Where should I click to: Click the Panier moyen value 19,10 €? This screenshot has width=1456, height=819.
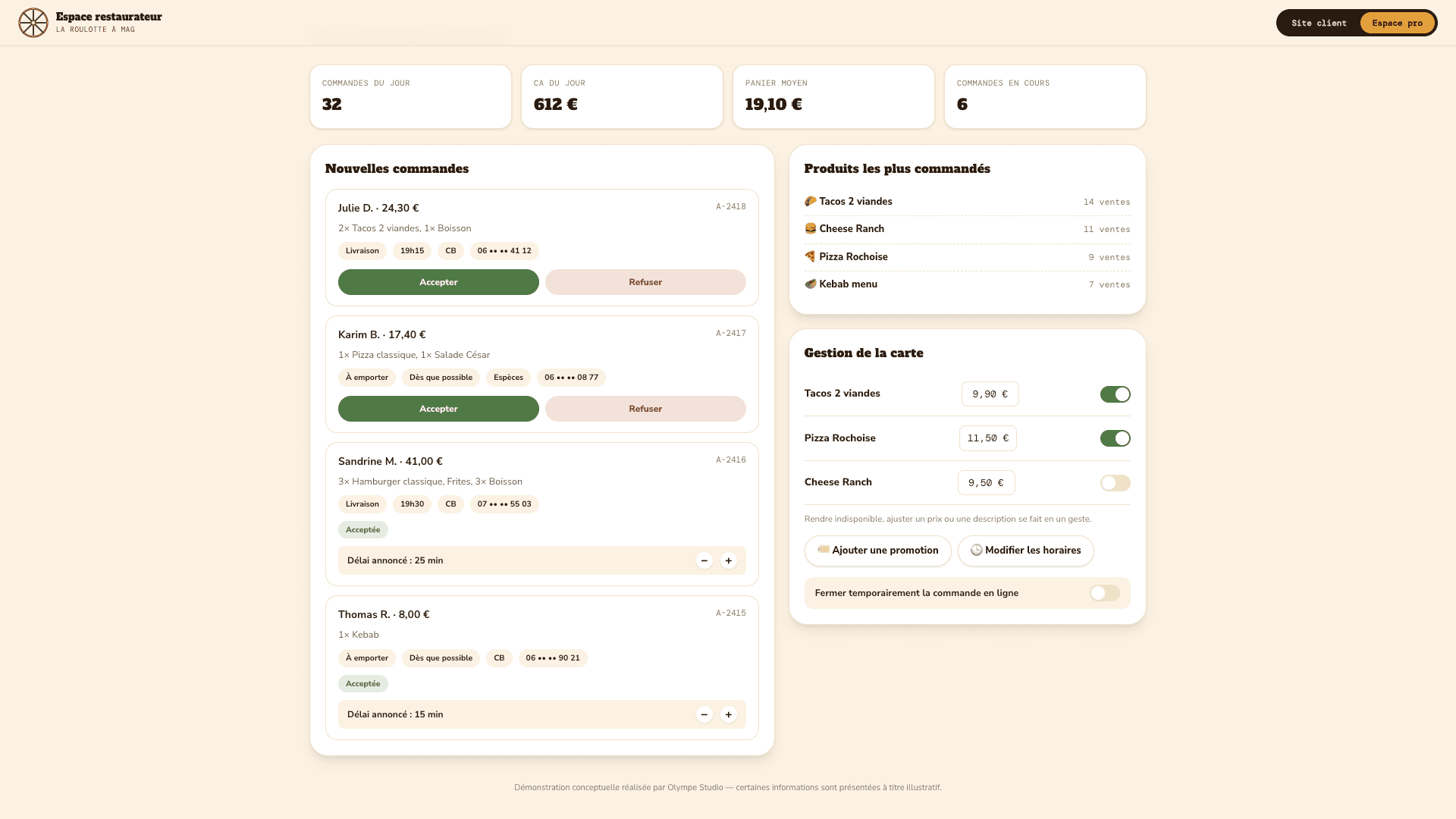coord(773,105)
